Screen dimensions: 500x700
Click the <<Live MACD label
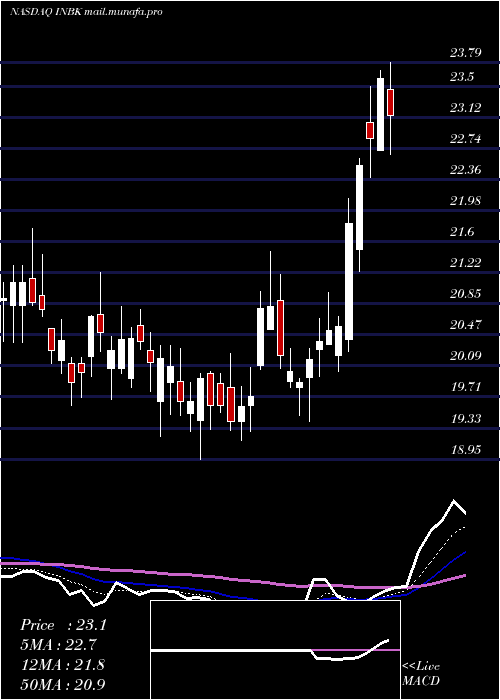[421, 673]
